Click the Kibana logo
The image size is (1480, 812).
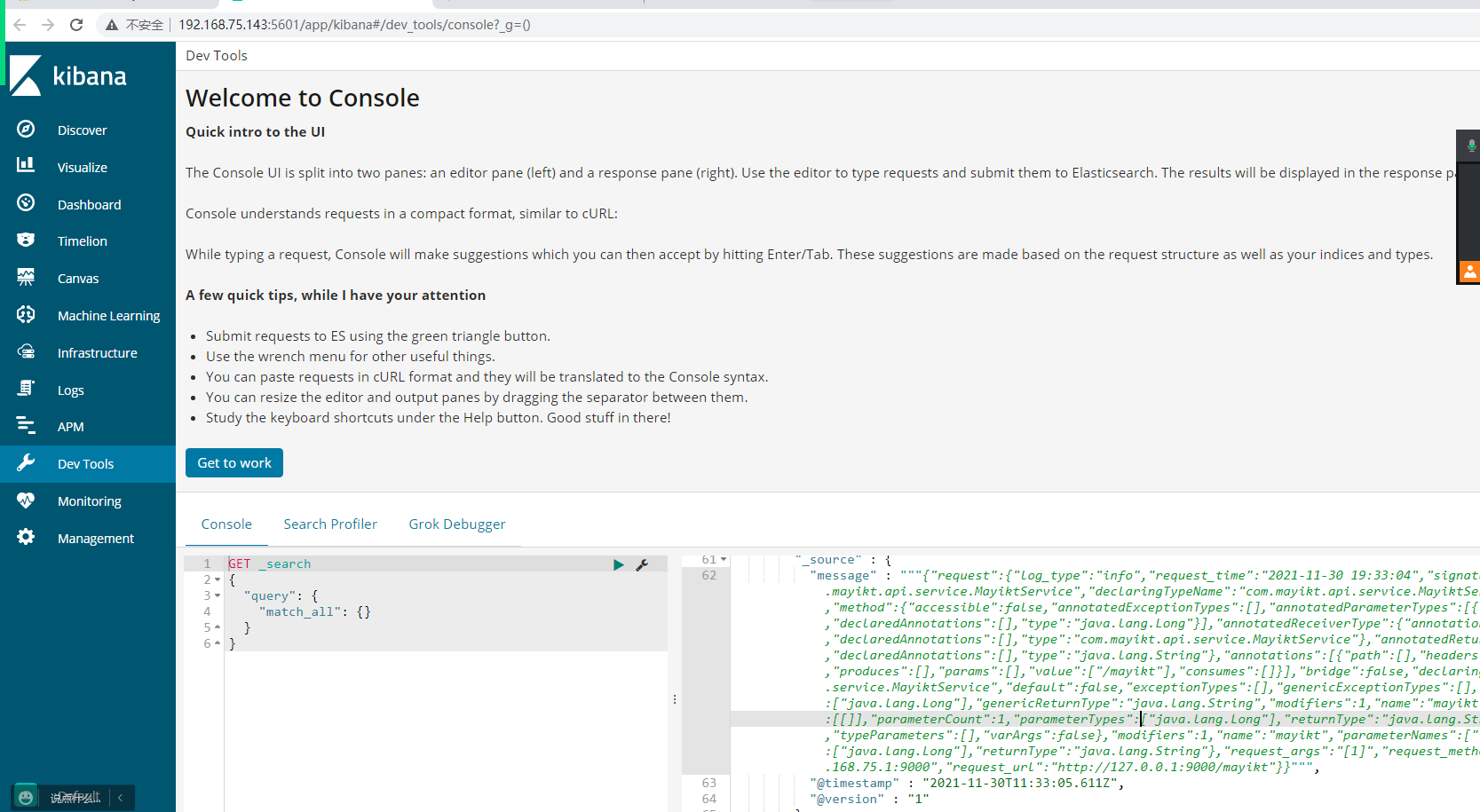[68, 75]
